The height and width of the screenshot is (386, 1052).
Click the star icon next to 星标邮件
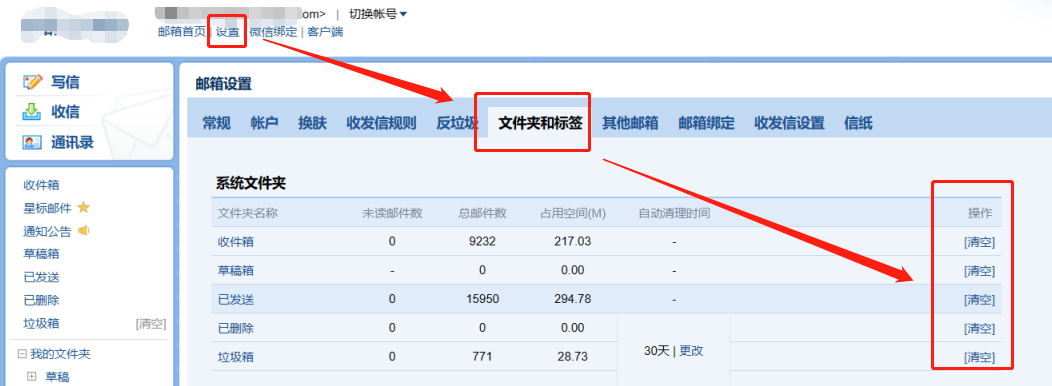coord(83,207)
